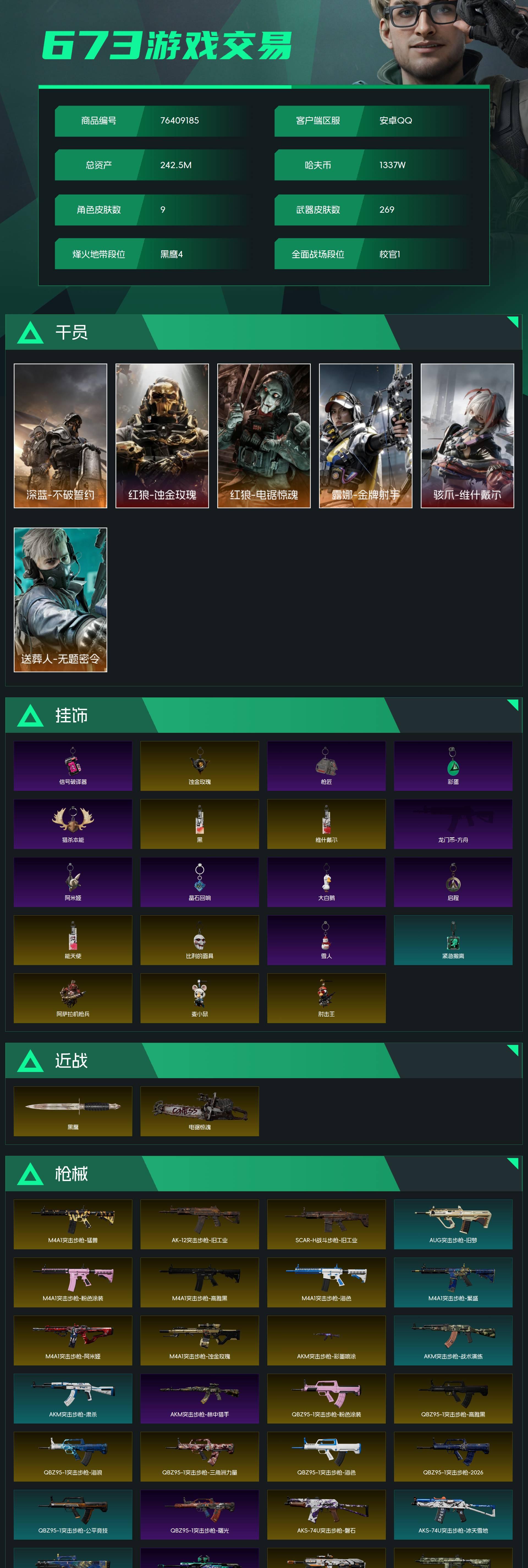The height and width of the screenshot is (1568, 528).
Task: Click the AUG突击步枪-旧梦 weapon skin
Action: (x=453, y=1224)
